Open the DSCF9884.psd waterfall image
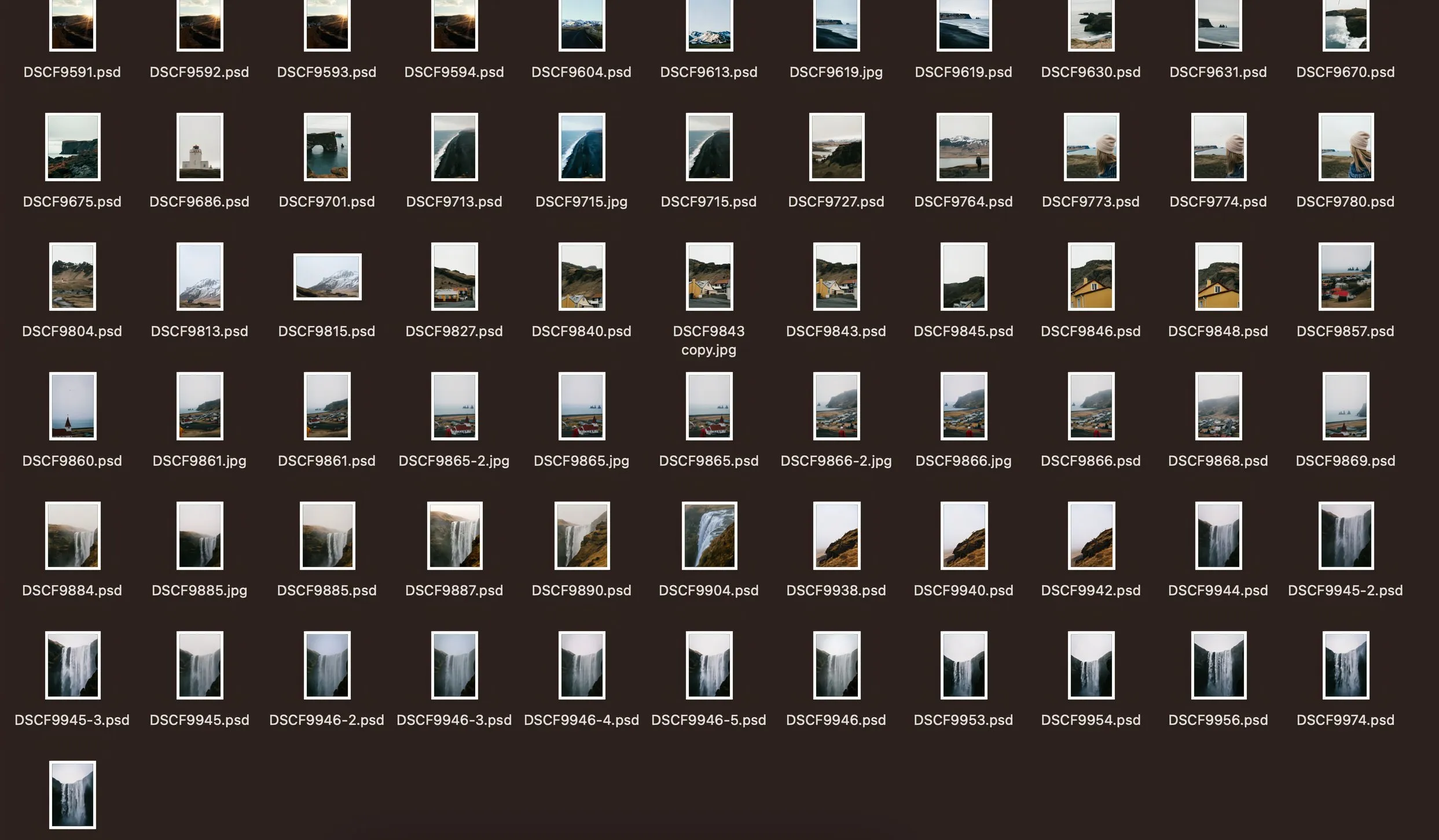The height and width of the screenshot is (840, 1439). (x=72, y=536)
